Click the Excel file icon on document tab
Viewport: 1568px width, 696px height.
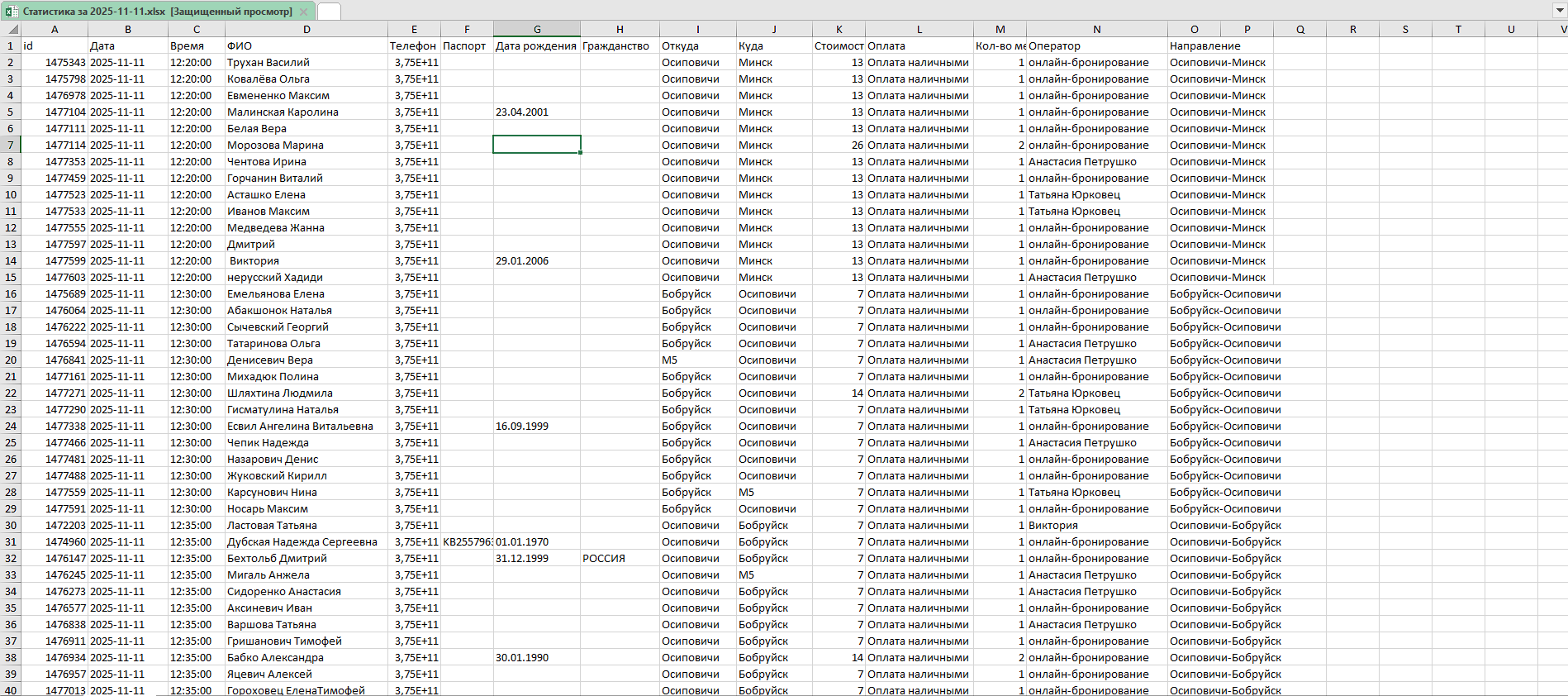coord(12,12)
